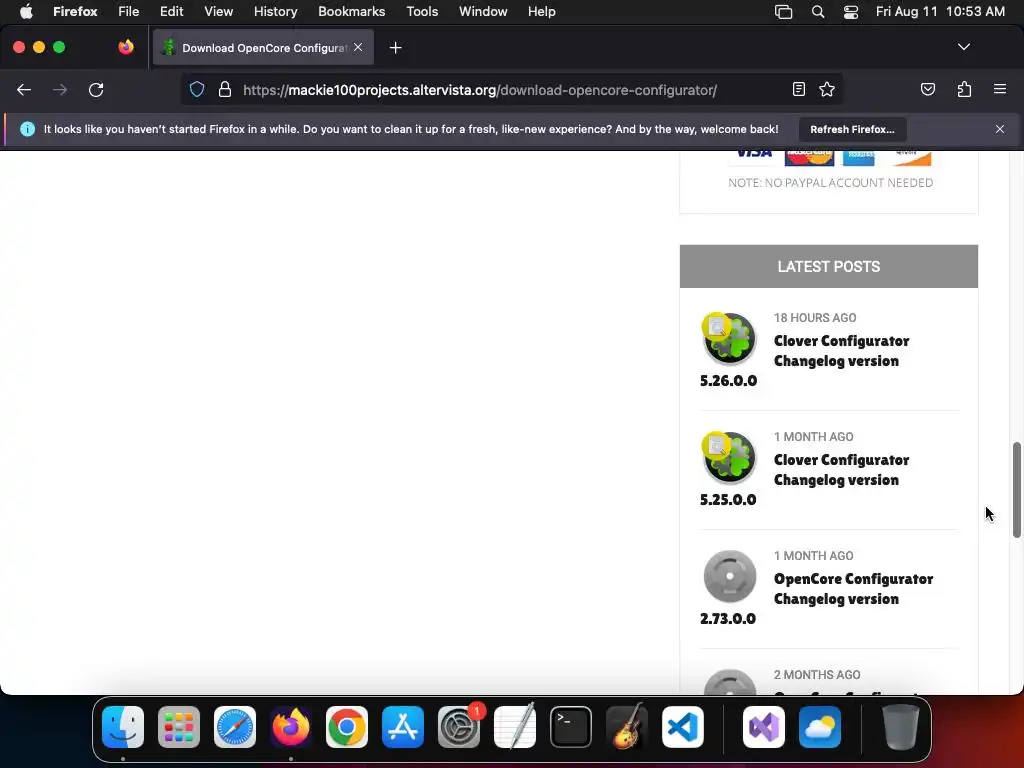Viewport: 1024px width, 768px height.
Task: Click the forward navigation arrow
Action: pyautogui.click(x=60, y=90)
